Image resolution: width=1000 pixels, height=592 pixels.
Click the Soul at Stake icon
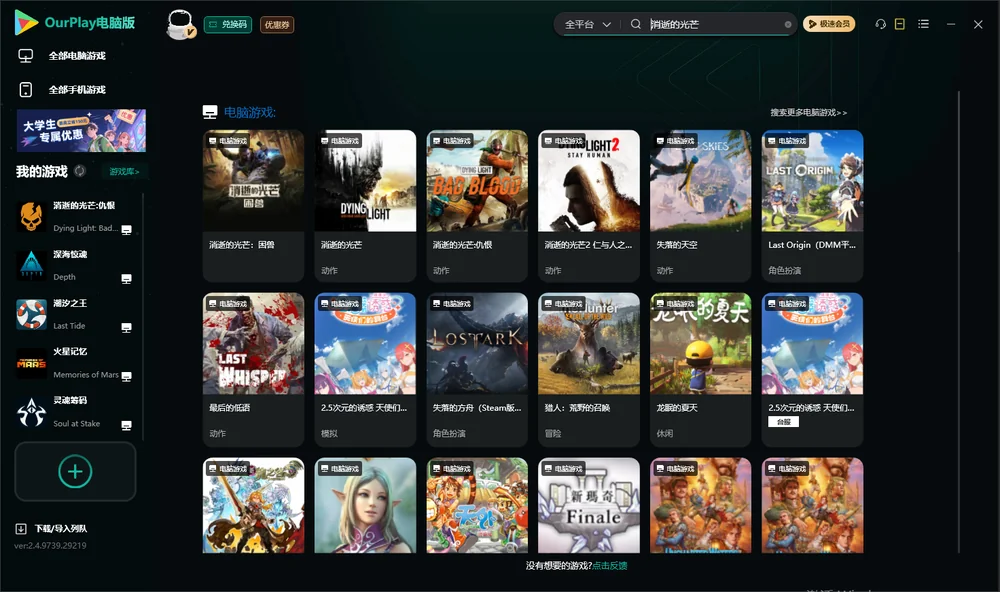31,412
